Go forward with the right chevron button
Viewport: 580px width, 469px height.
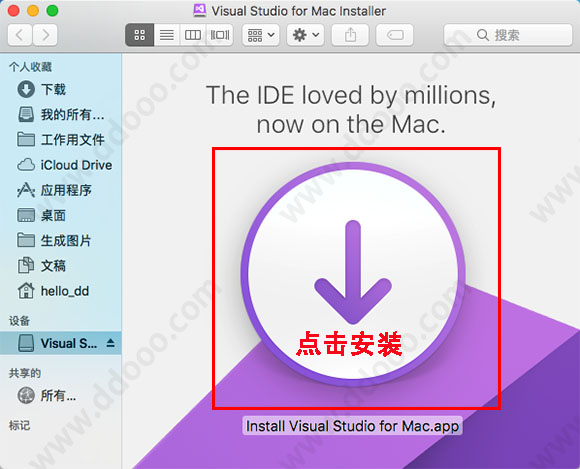[x=45, y=35]
